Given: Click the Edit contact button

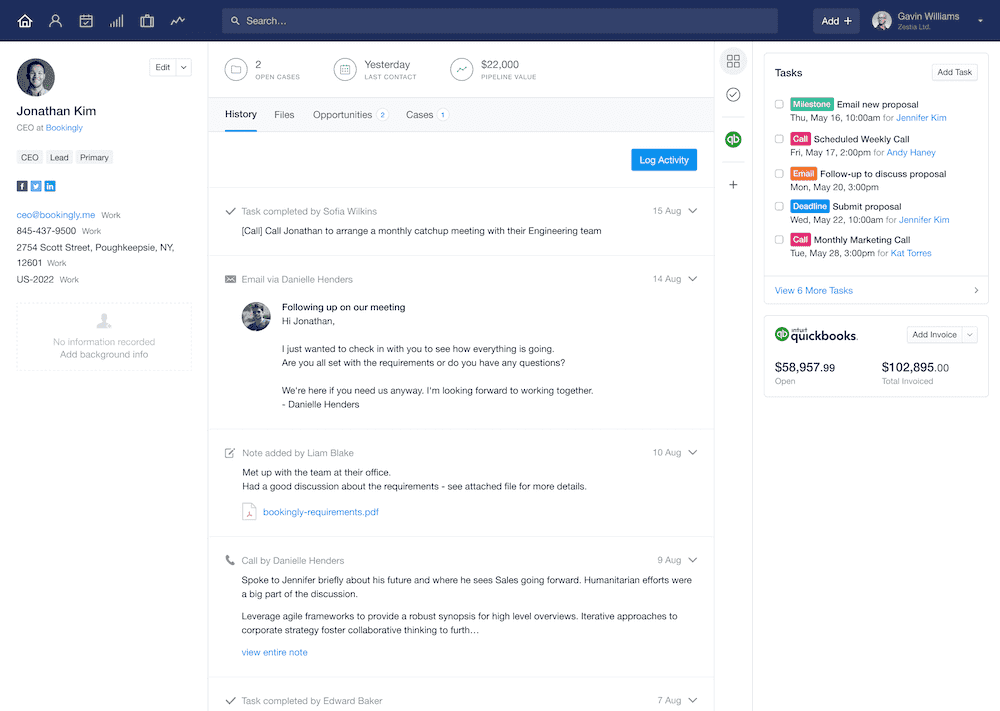Looking at the screenshot, I should 163,68.
